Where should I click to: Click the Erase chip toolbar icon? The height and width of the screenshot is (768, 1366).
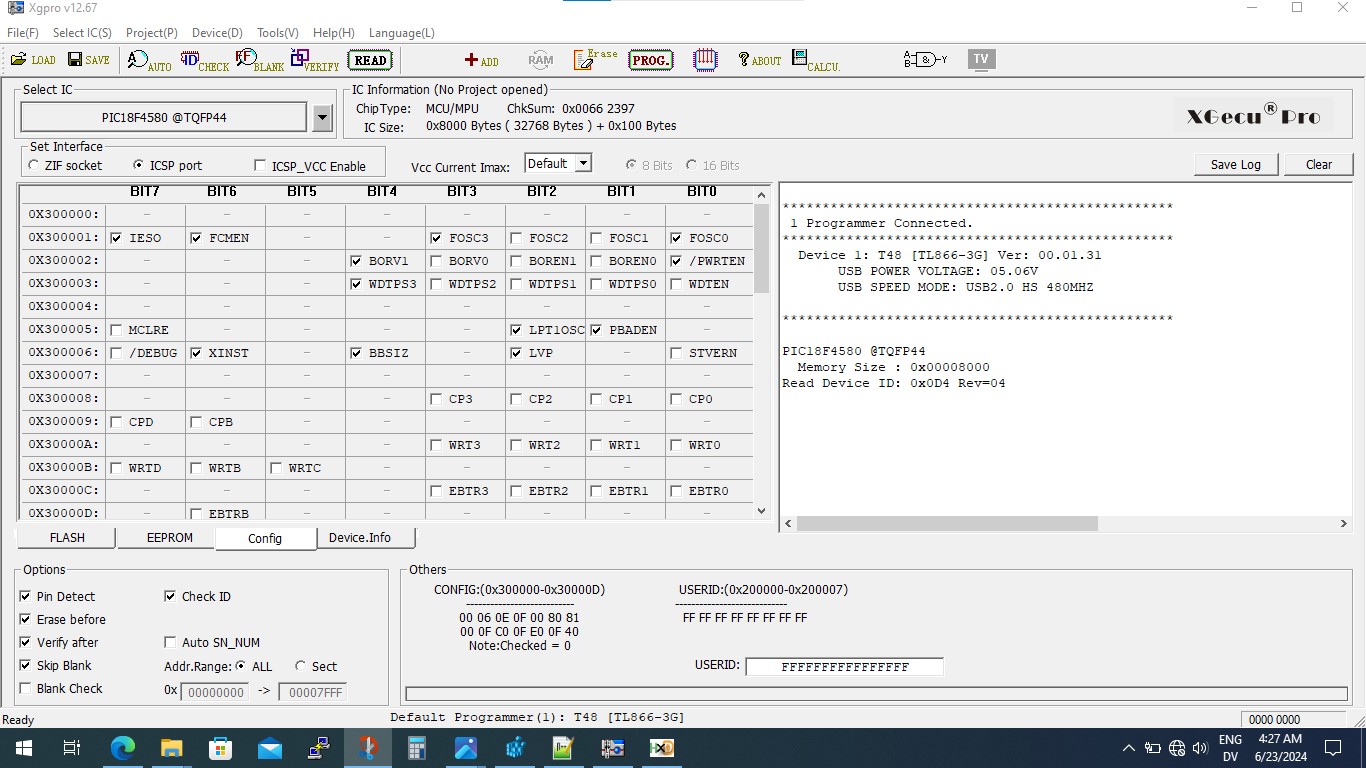tap(596, 60)
